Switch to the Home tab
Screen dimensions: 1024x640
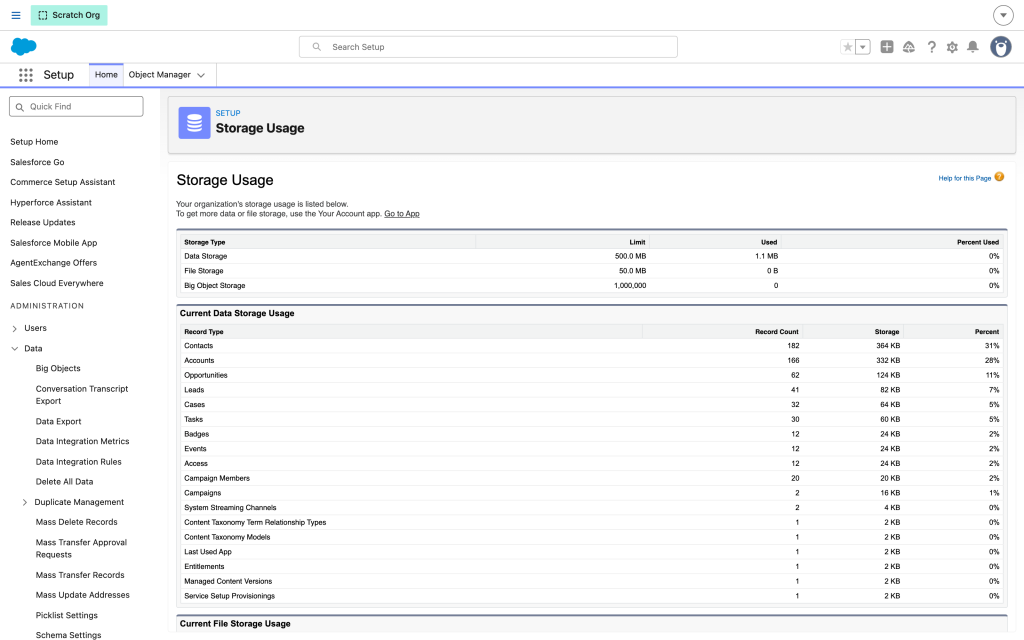pyautogui.click(x=106, y=75)
